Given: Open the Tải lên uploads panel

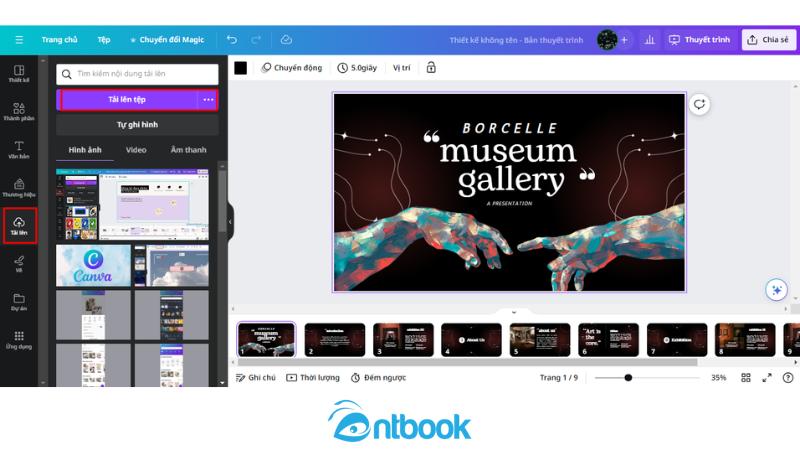Looking at the screenshot, I should [19, 226].
